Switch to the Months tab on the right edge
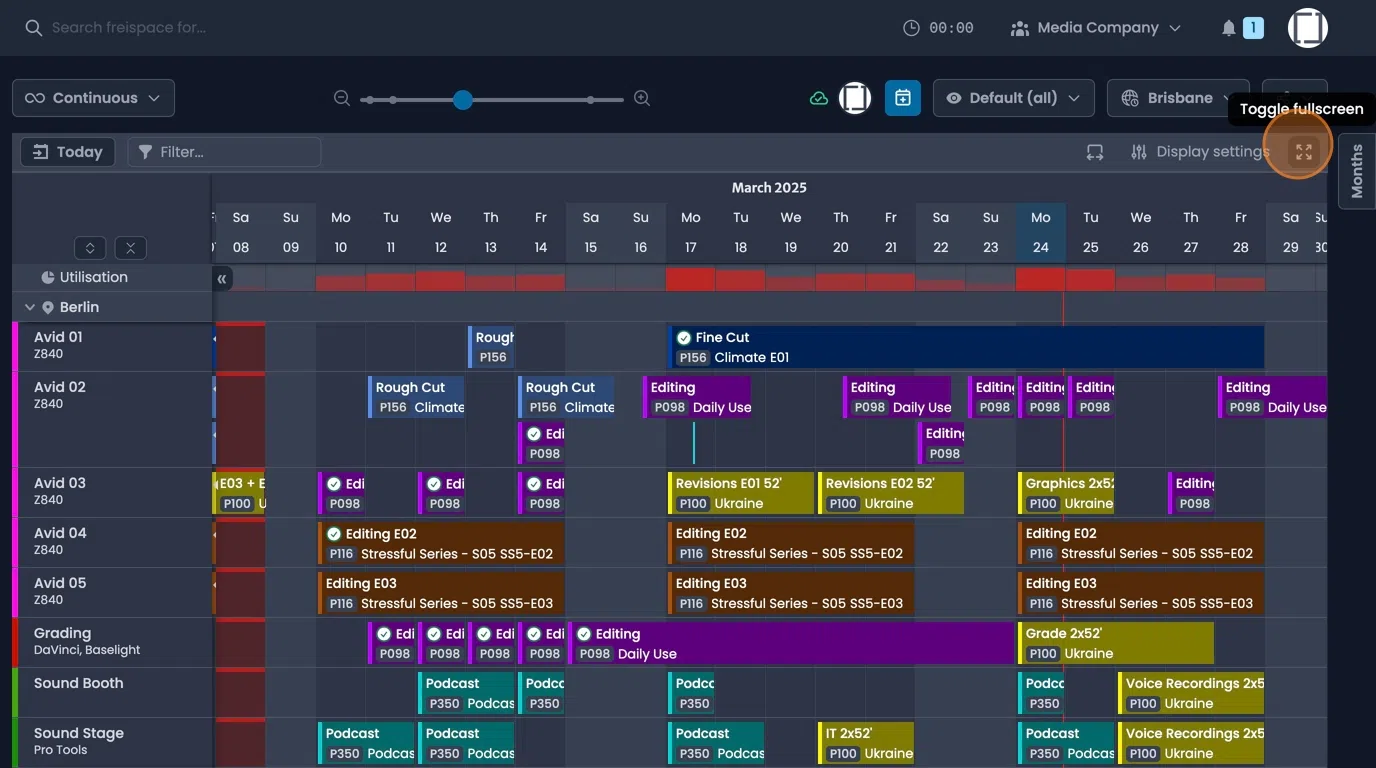This screenshot has height=768, width=1376. point(1356,171)
